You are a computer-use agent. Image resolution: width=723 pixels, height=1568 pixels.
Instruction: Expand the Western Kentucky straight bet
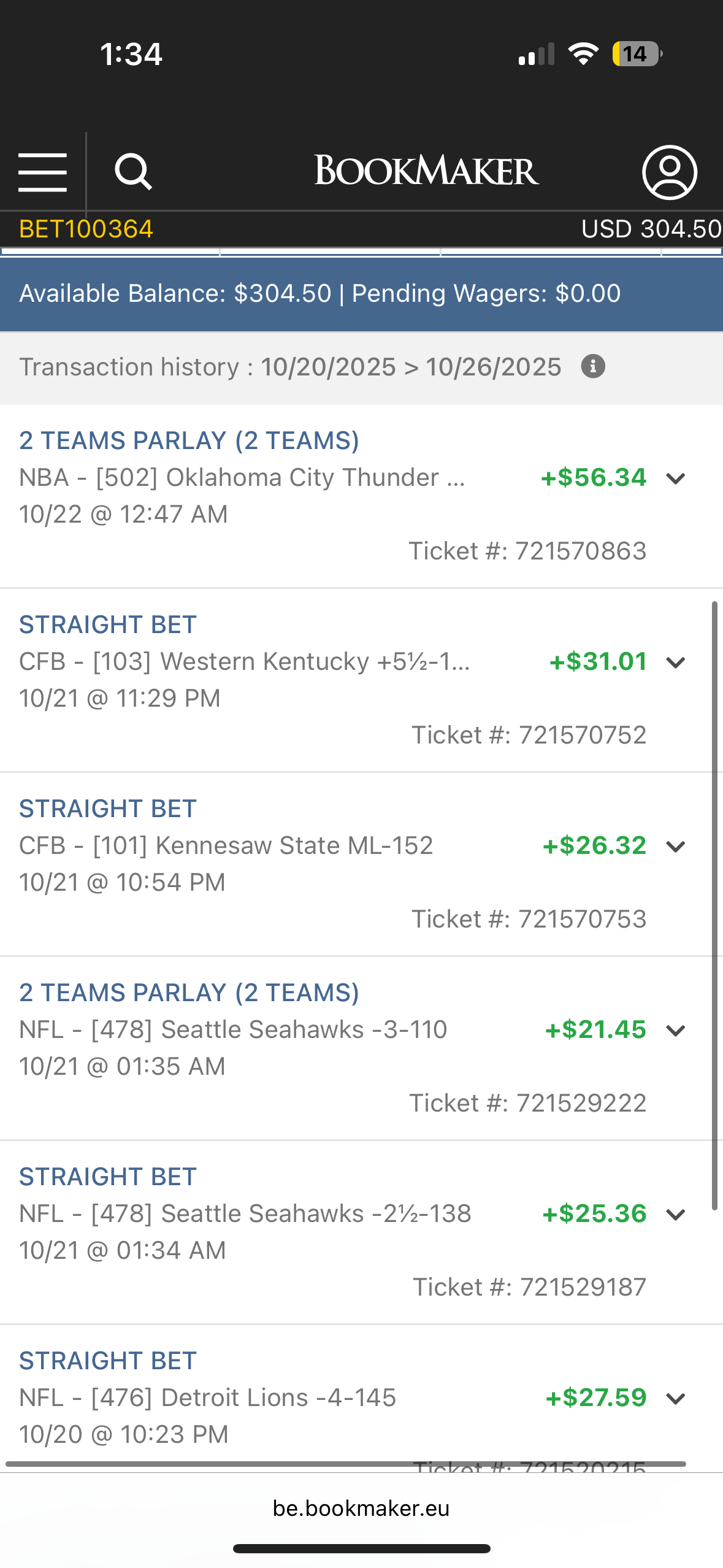click(x=676, y=663)
